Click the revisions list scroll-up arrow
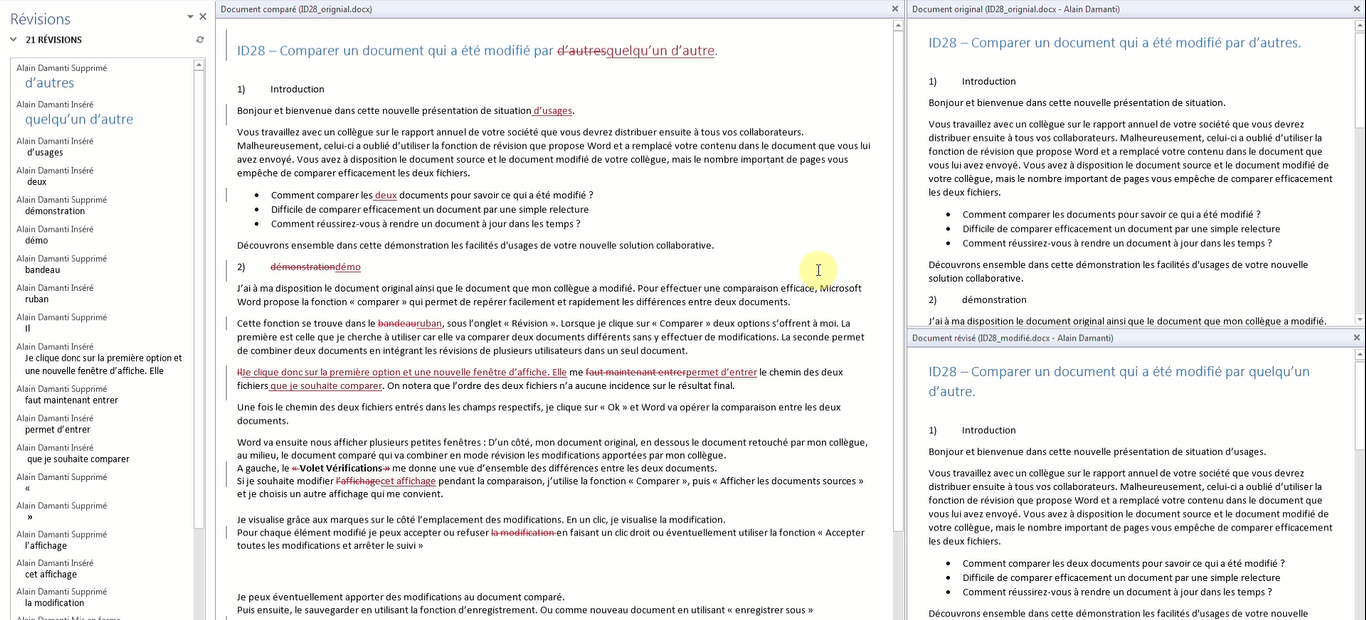This screenshot has height=620, width=1366. click(200, 63)
